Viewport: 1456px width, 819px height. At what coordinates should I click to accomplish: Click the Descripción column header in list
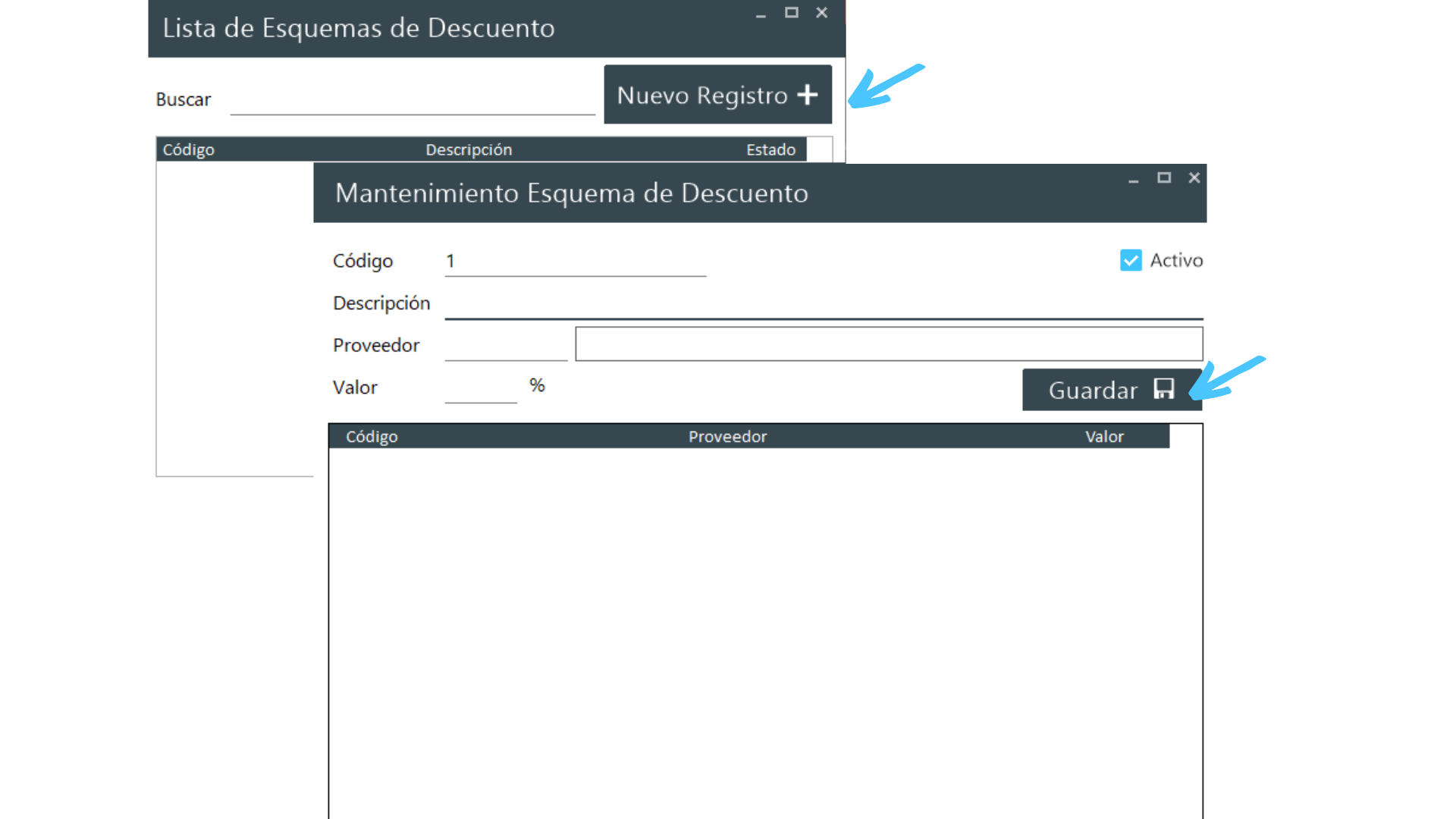pyautogui.click(x=469, y=150)
